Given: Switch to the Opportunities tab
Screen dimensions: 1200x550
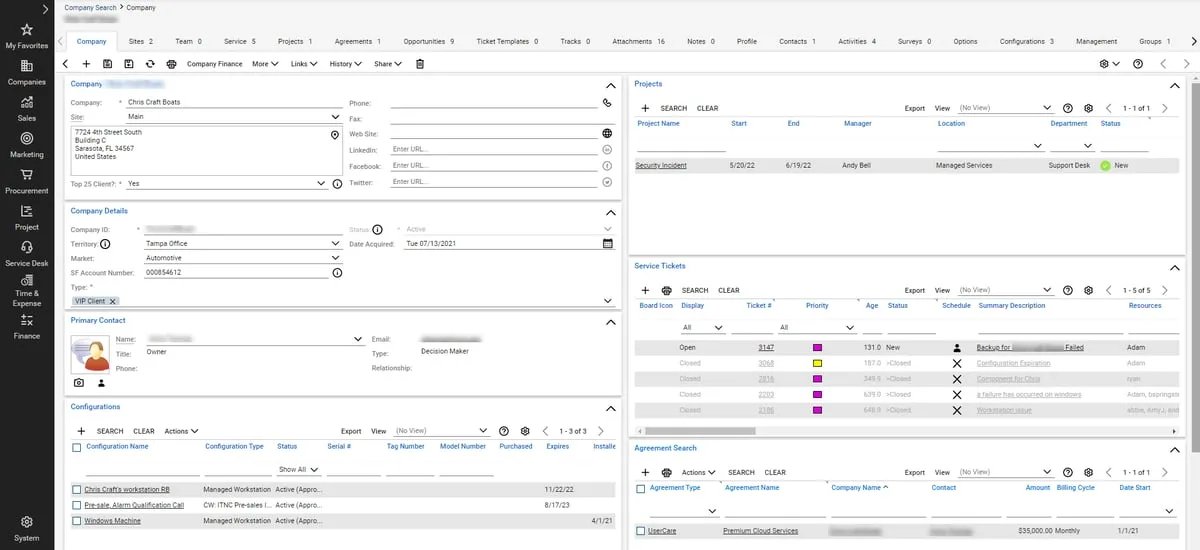Looking at the screenshot, I should [x=429, y=41].
